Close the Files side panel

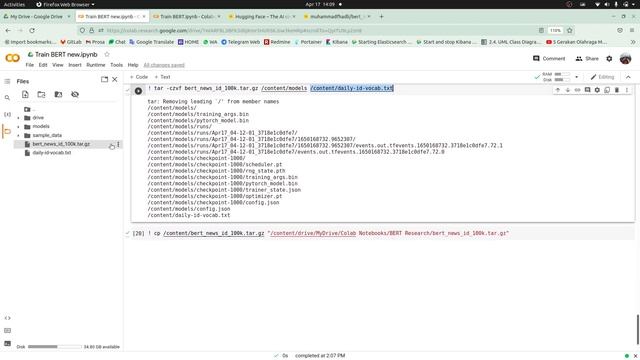click(115, 79)
